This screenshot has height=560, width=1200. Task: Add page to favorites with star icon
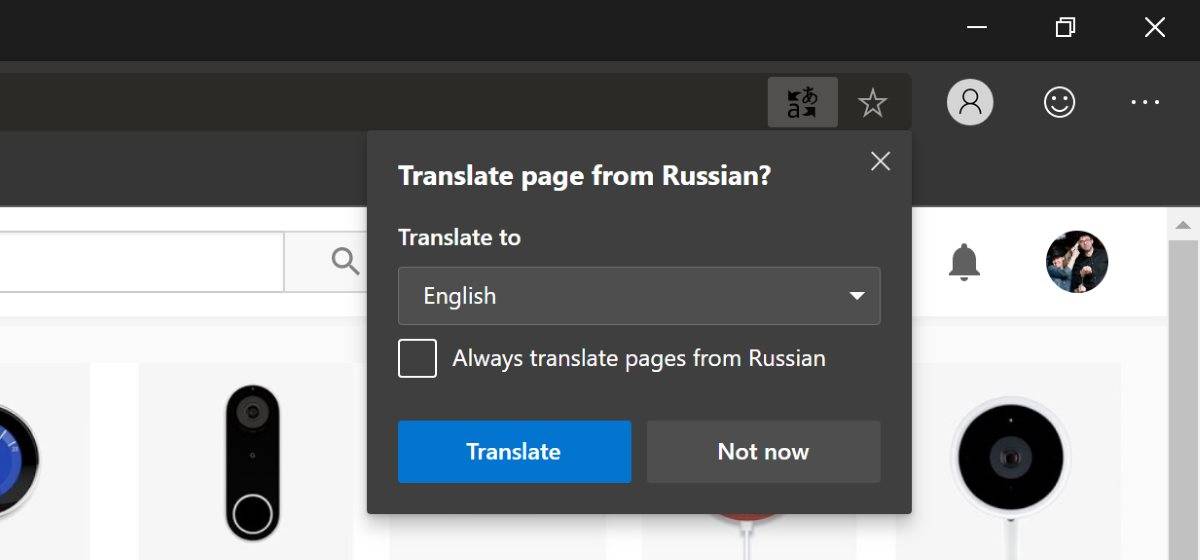(873, 102)
